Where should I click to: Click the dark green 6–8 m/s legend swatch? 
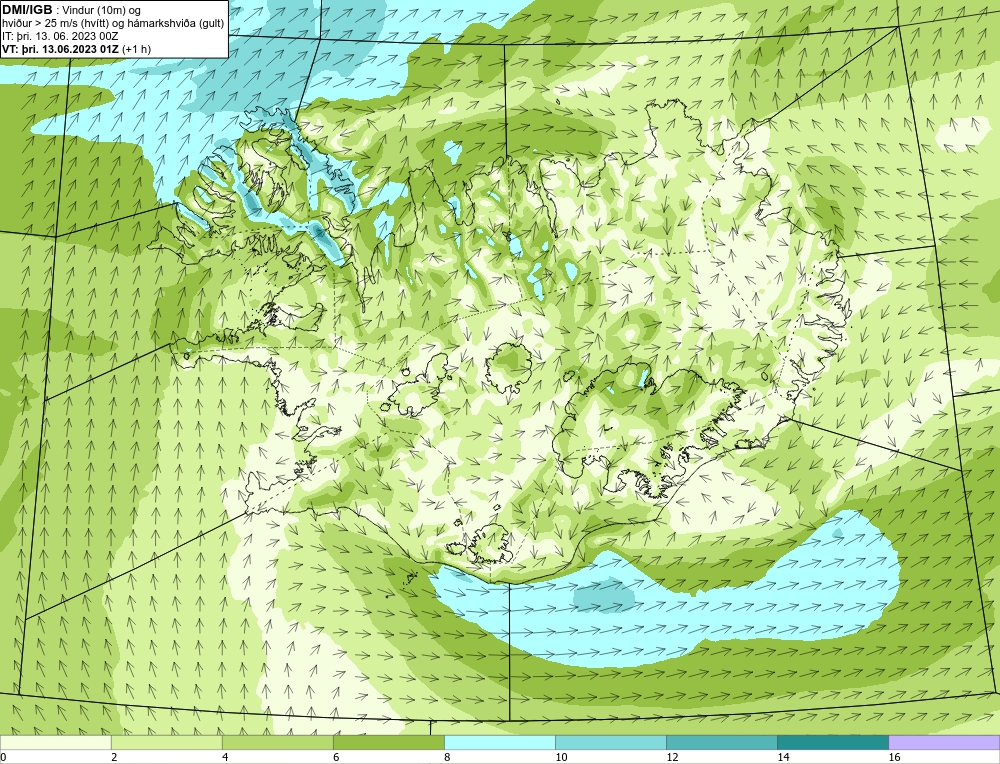[x=388, y=742]
